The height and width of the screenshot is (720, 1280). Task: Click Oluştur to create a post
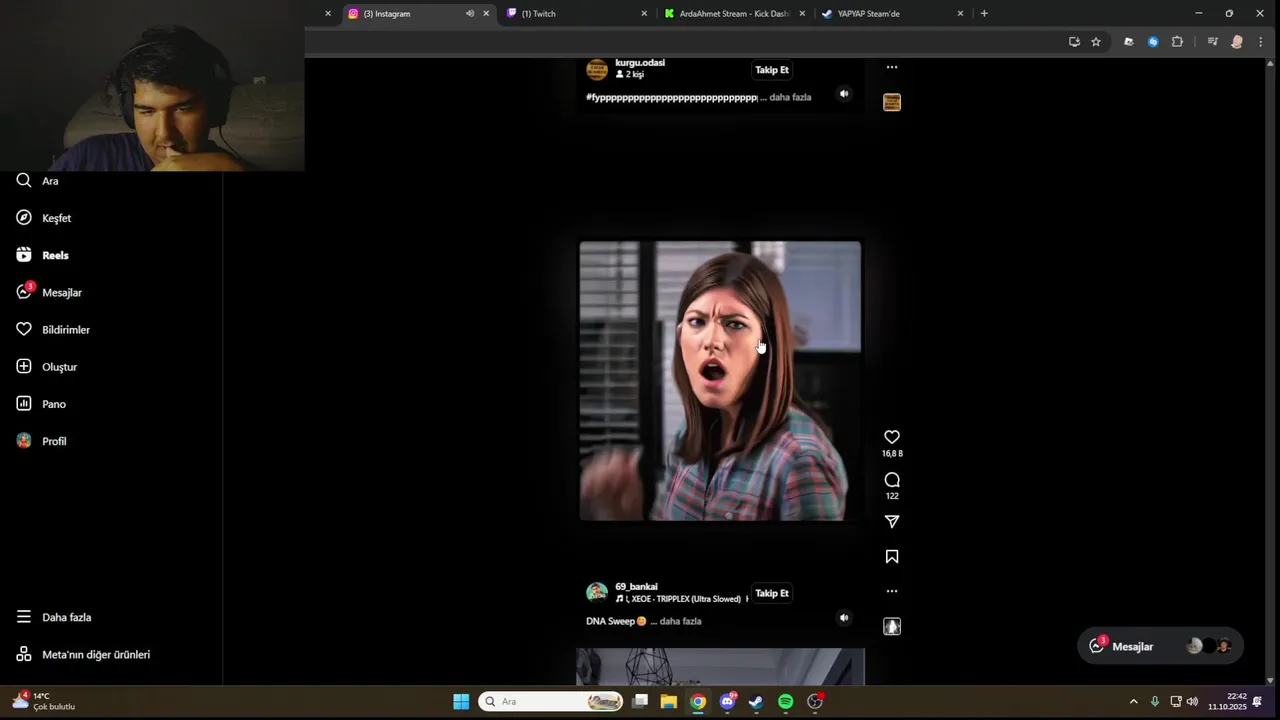(47, 367)
